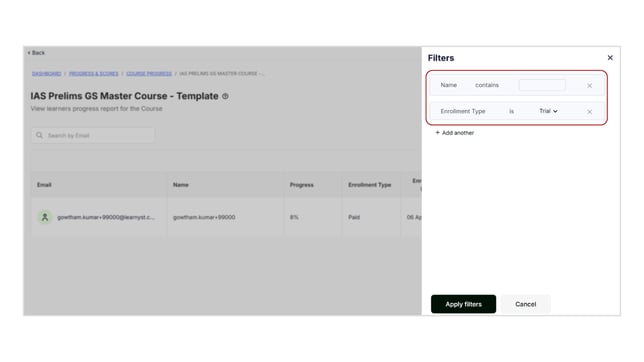Select the contains operator
This screenshot has width=644, height=362.
pyautogui.click(x=487, y=85)
